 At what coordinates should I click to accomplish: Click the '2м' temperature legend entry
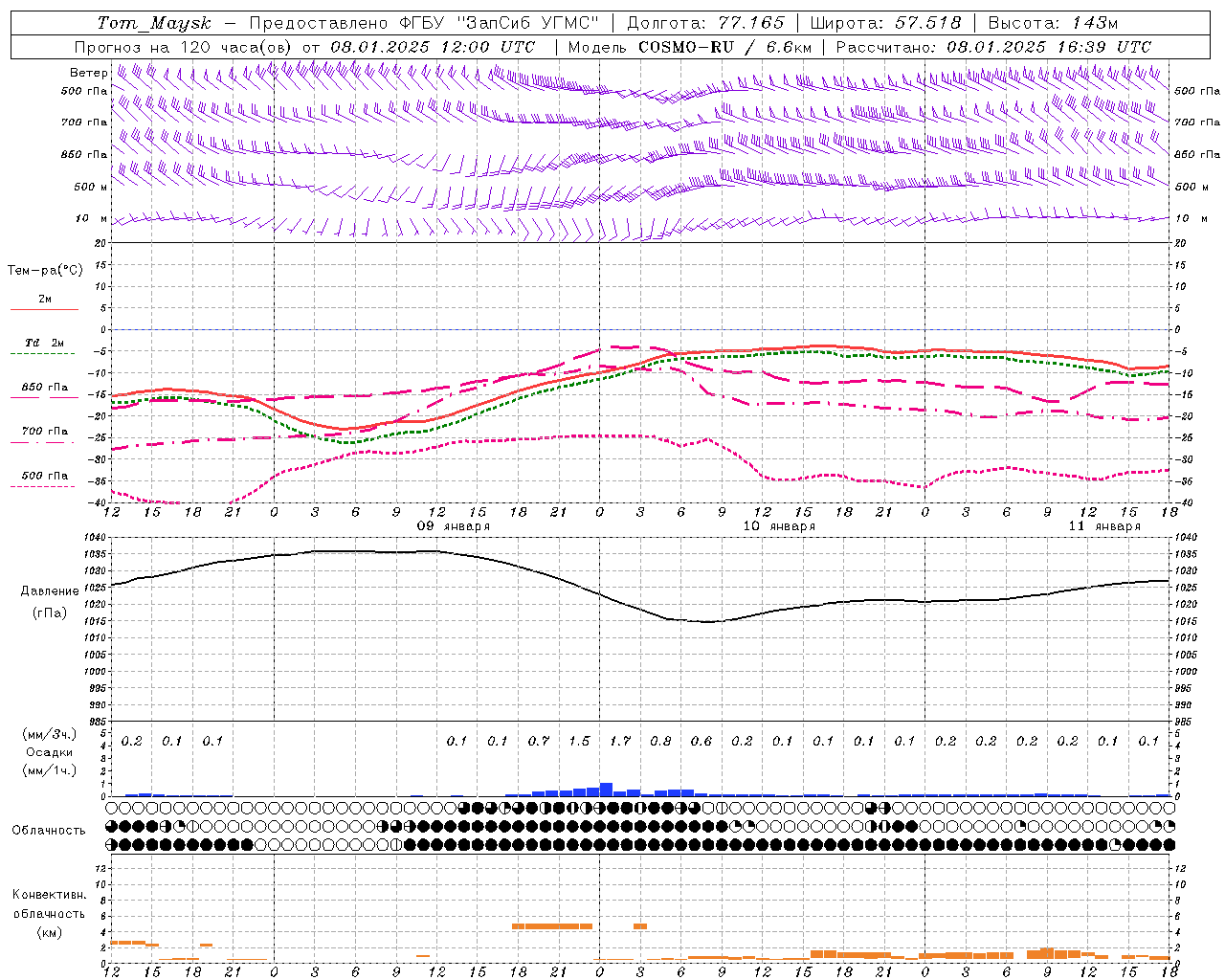pos(45,300)
